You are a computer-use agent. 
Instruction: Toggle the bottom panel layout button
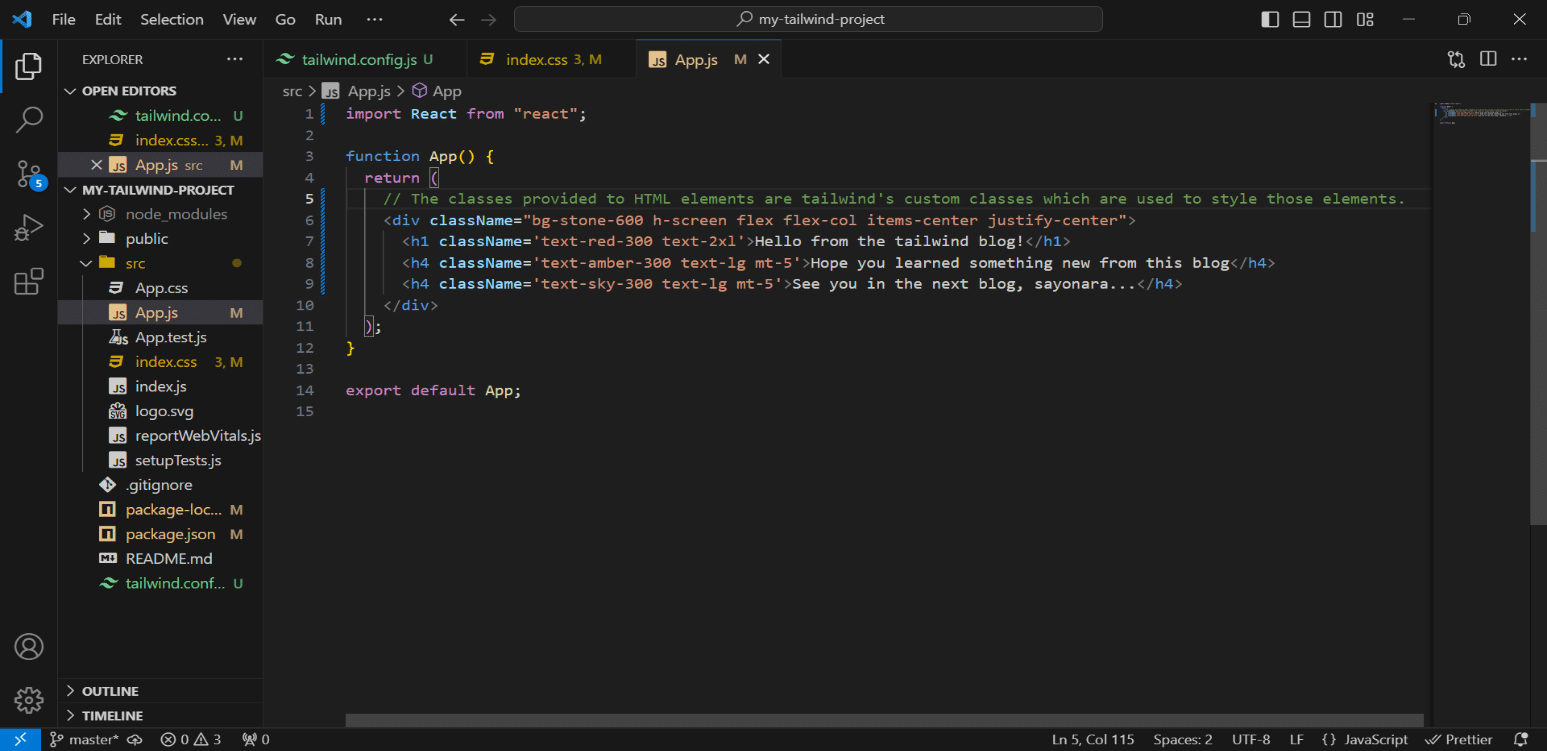click(x=1301, y=20)
